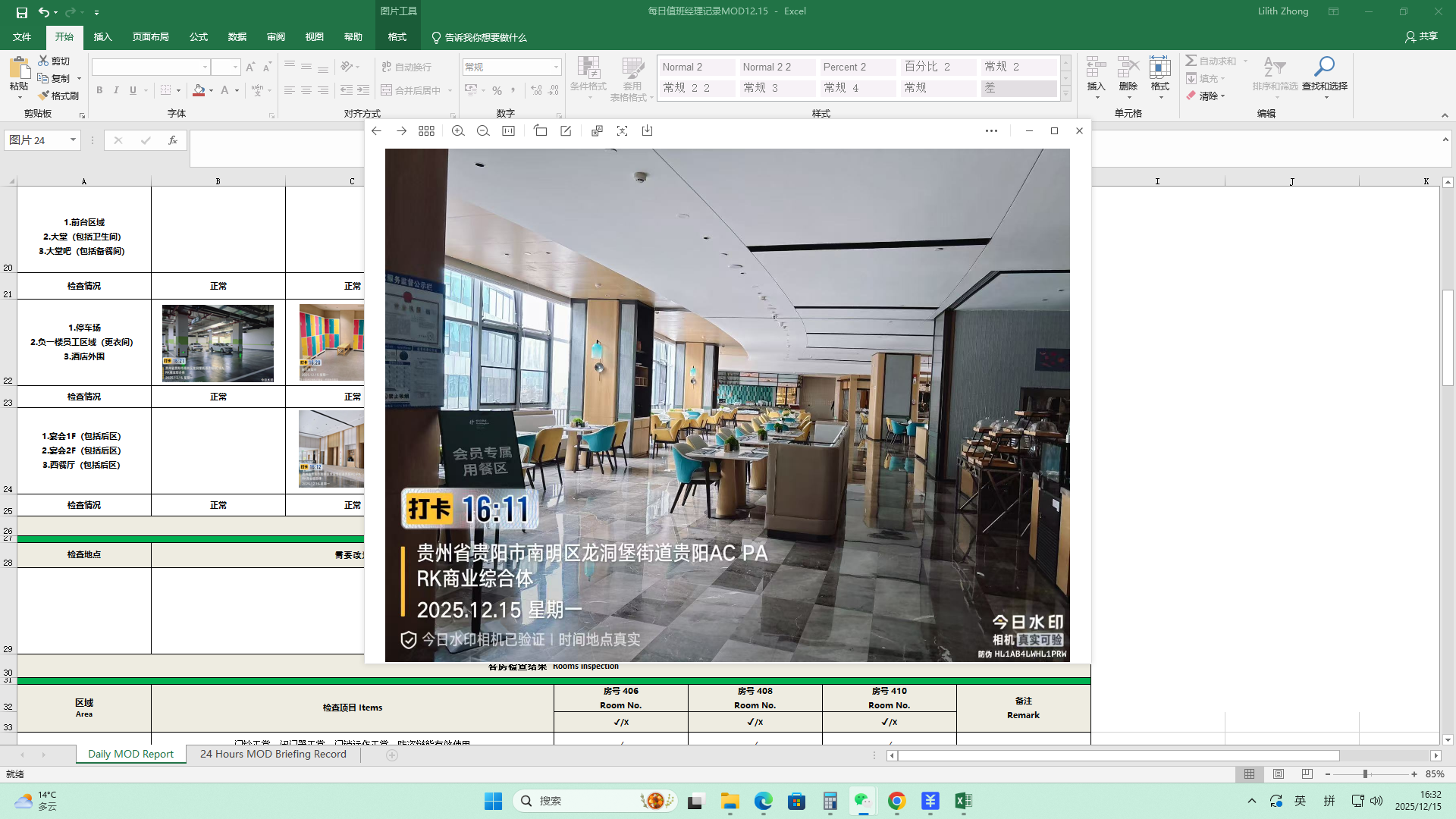Open the number format dropdown showing 常规
The width and height of the screenshot is (1456, 819).
pyautogui.click(x=556, y=67)
